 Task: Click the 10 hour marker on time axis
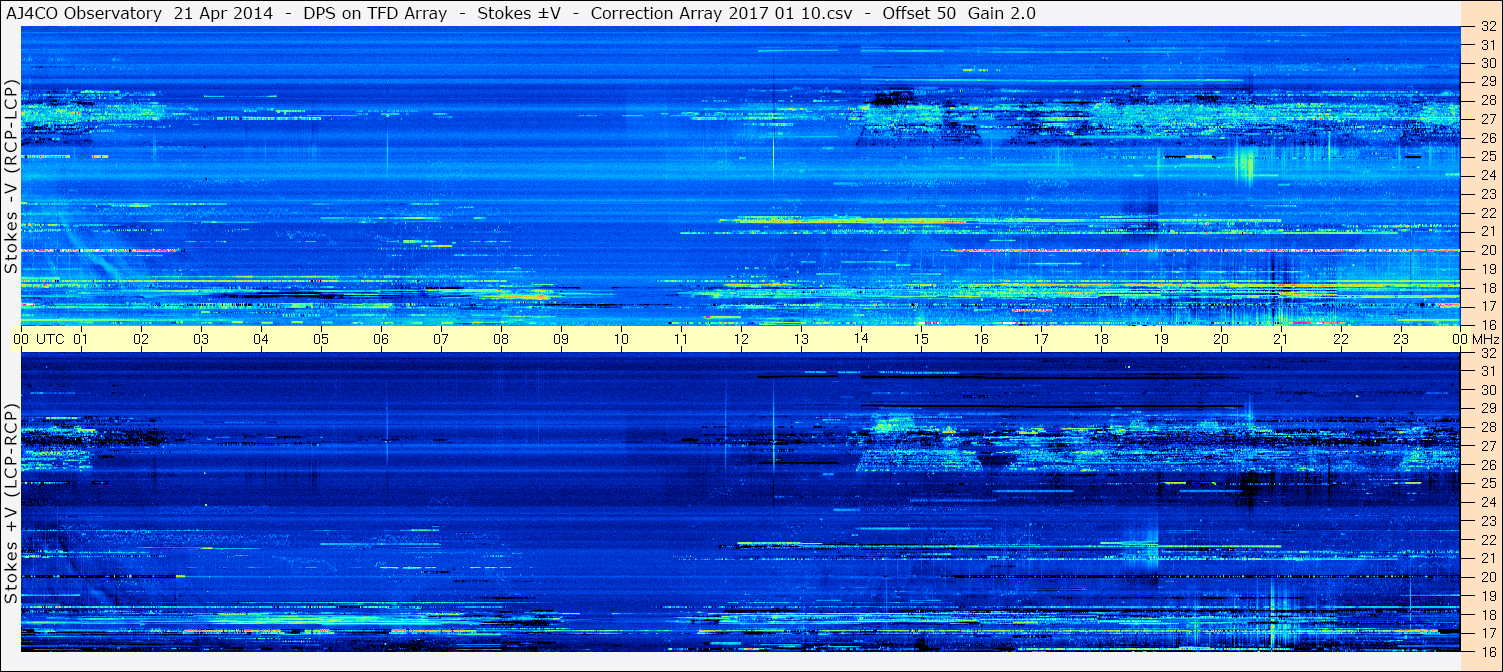[621, 339]
